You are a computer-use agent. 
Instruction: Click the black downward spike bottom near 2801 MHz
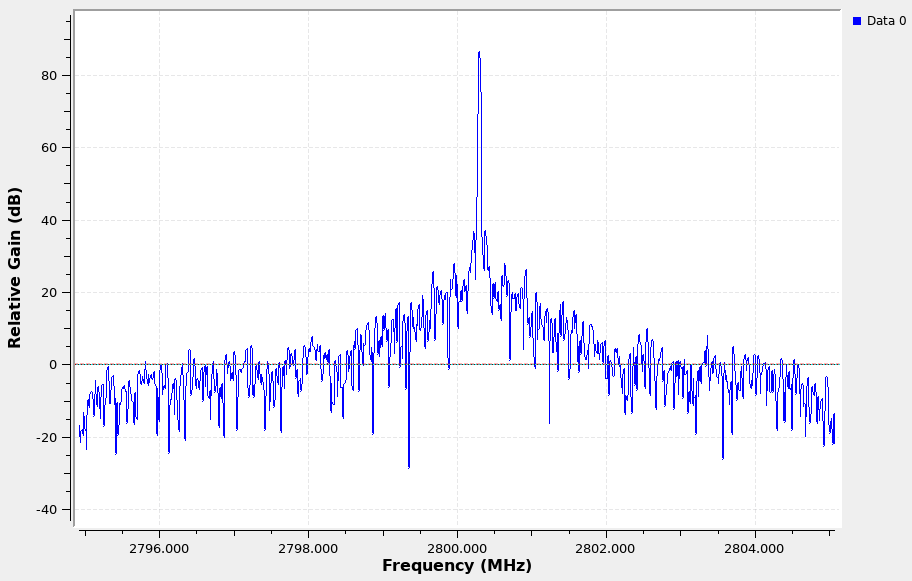(x=549, y=422)
